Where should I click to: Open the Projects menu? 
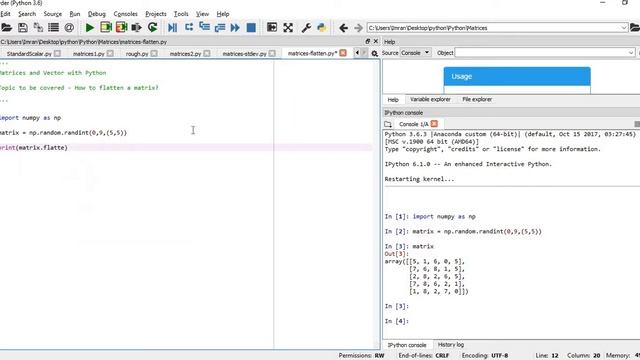coord(156,14)
